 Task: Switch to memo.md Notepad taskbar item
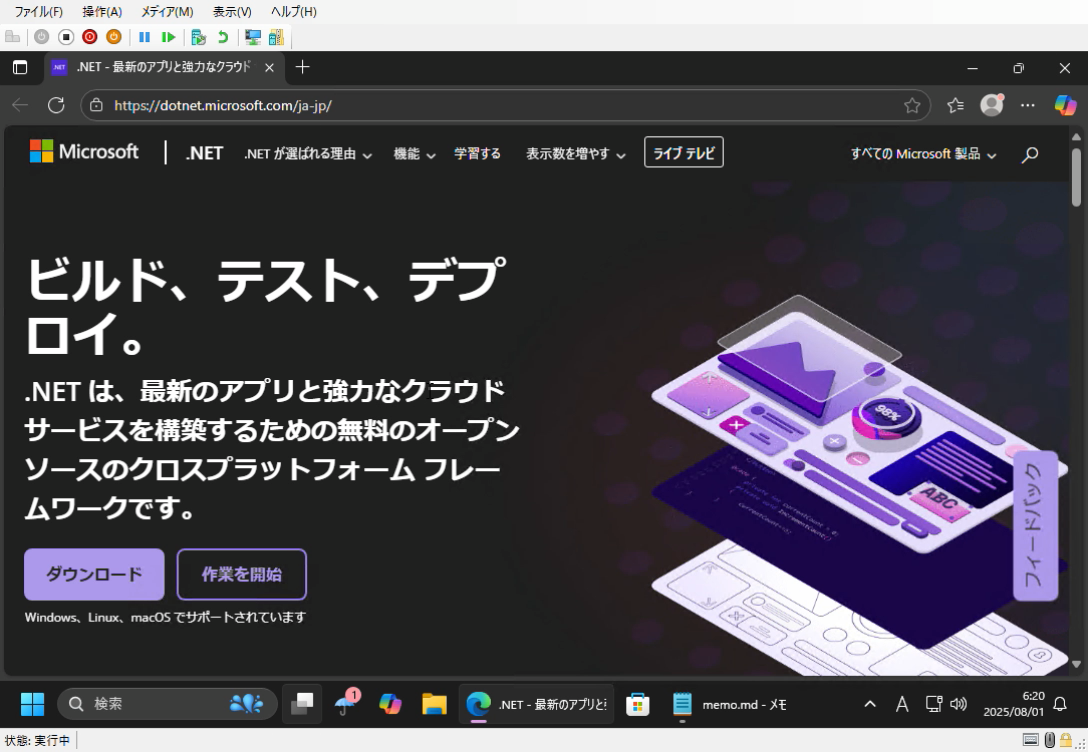[x=731, y=704]
